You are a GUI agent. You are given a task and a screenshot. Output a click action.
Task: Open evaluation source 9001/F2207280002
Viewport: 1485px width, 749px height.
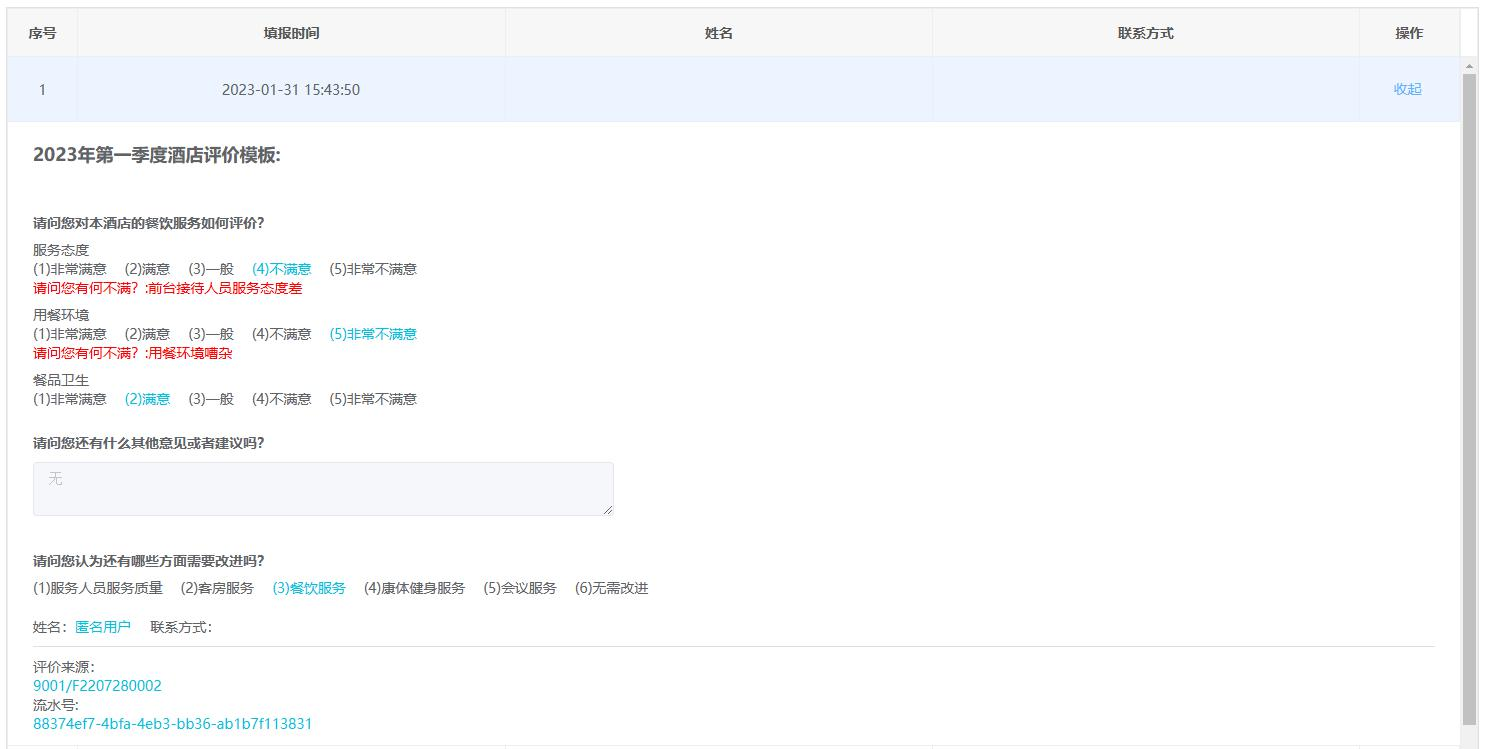pos(97,686)
